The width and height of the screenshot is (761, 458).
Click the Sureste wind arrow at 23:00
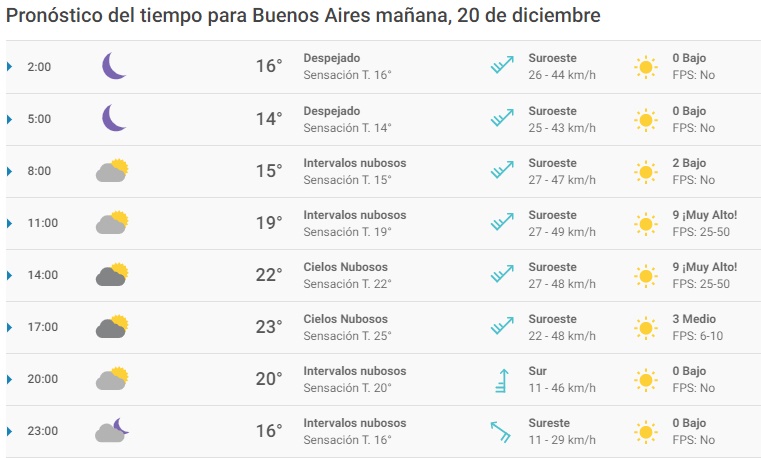tap(501, 431)
